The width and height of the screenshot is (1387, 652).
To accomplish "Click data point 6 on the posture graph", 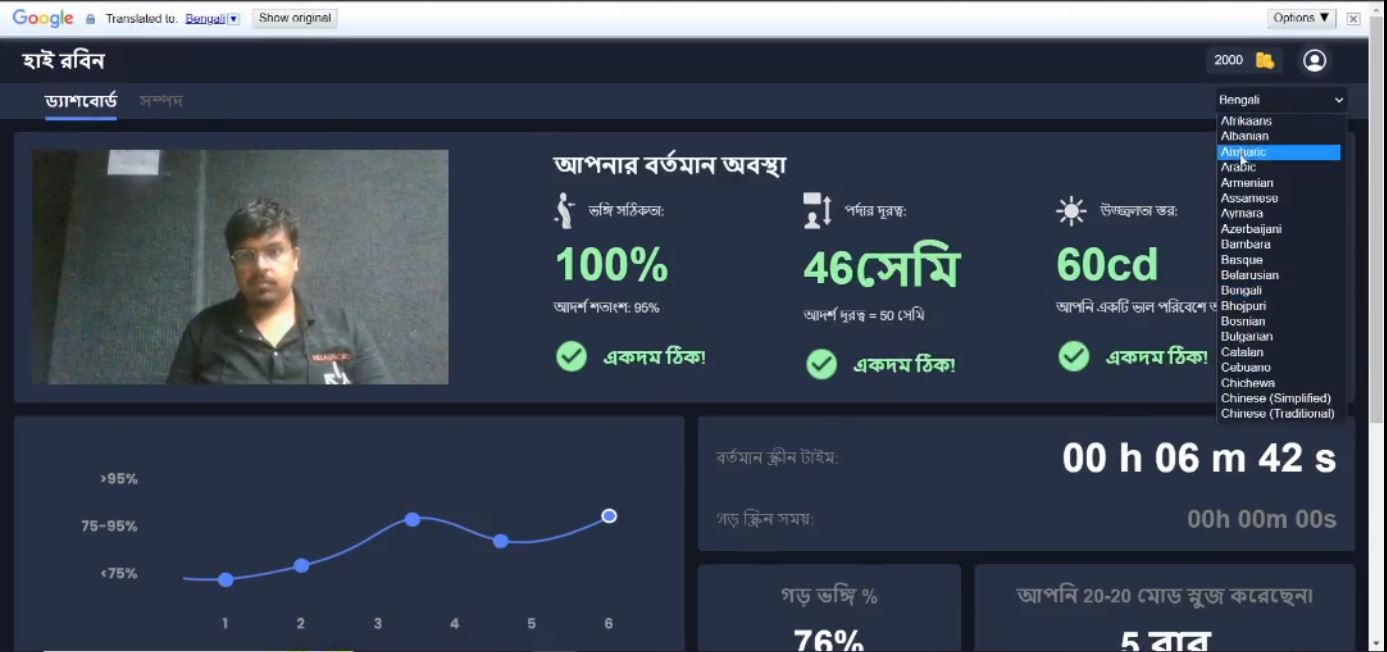I will click(x=609, y=516).
